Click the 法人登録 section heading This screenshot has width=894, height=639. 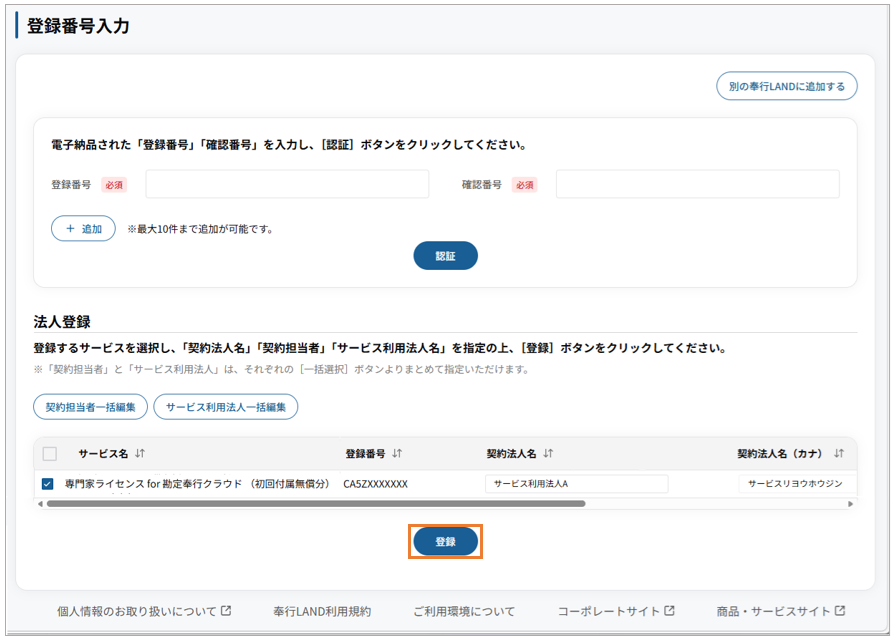pos(62,322)
